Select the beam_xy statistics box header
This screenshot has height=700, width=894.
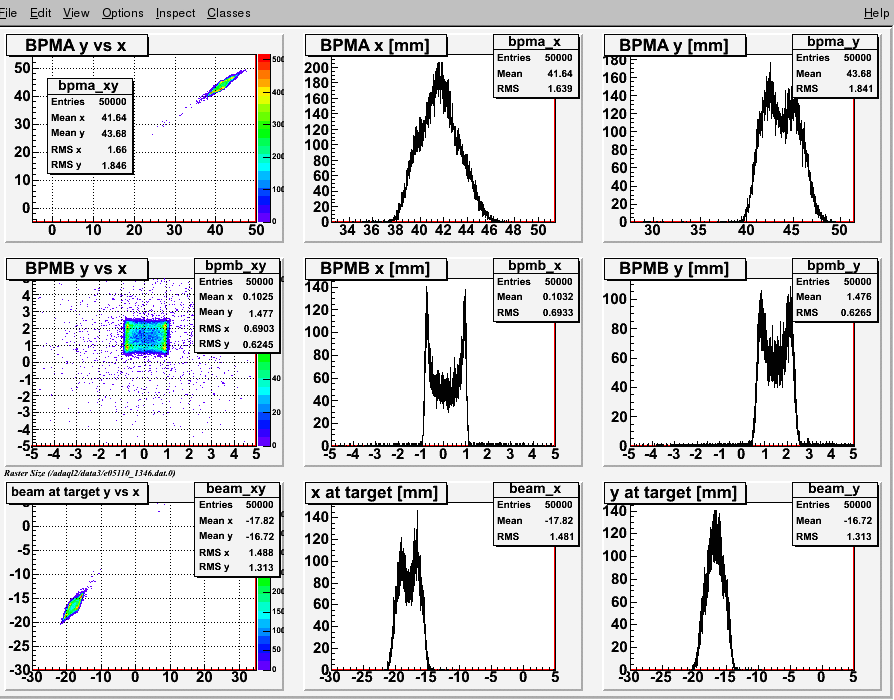[237, 489]
